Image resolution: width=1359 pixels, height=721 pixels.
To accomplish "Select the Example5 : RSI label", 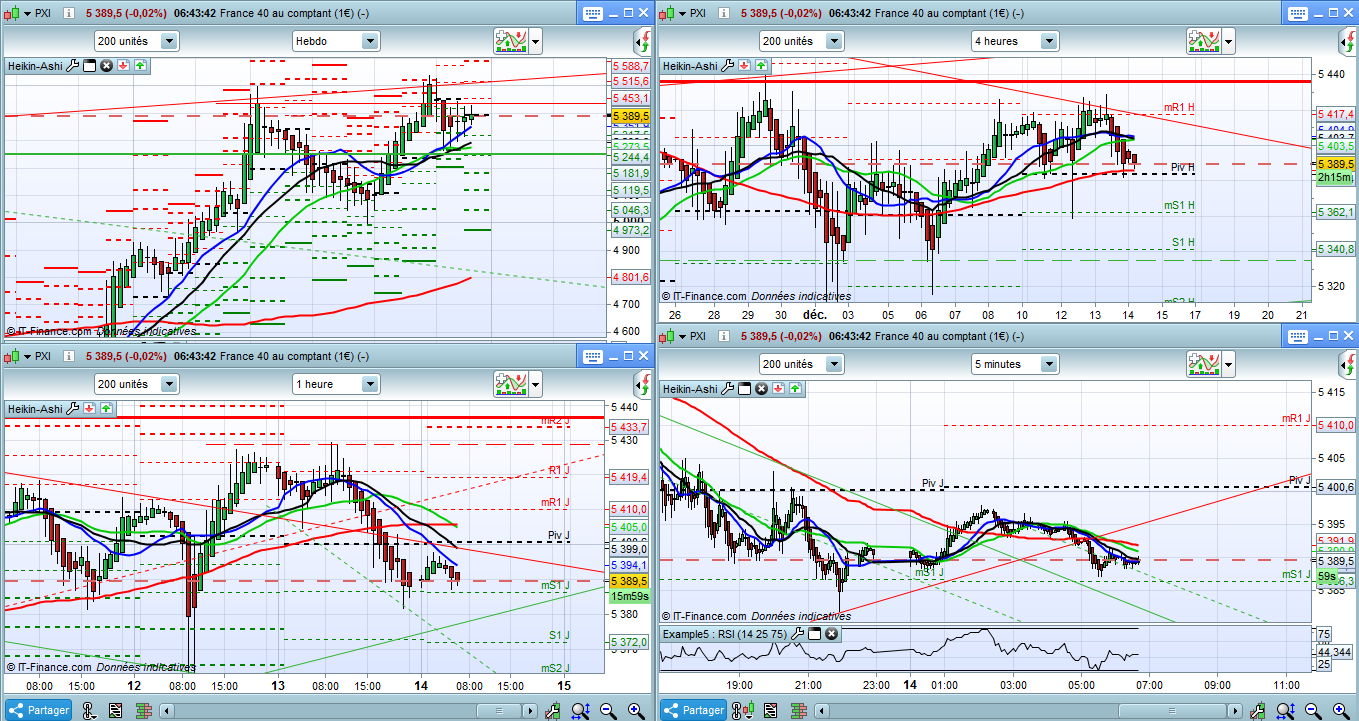I will [x=725, y=634].
